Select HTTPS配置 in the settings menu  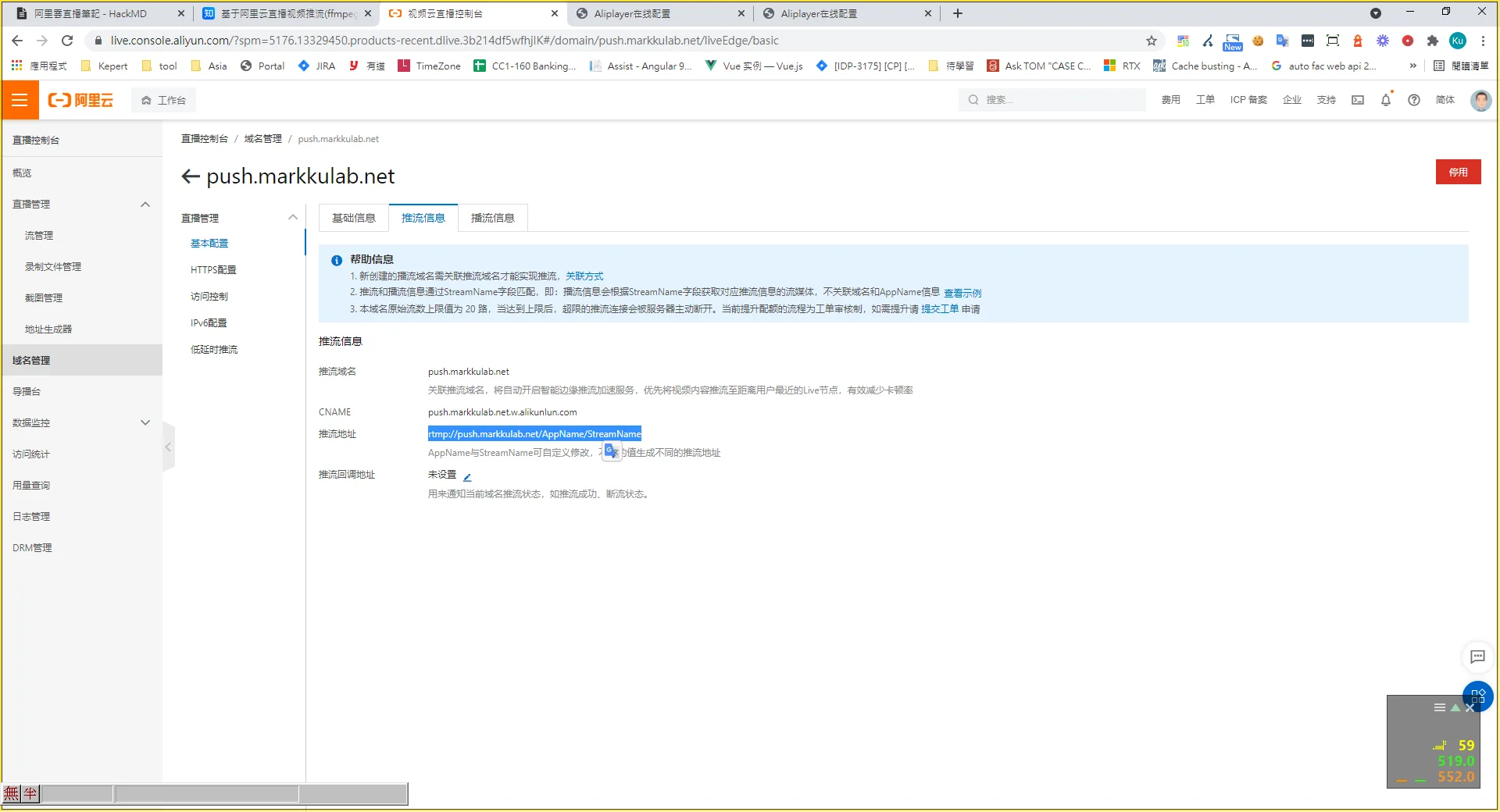pyautogui.click(x=213, y=270)
